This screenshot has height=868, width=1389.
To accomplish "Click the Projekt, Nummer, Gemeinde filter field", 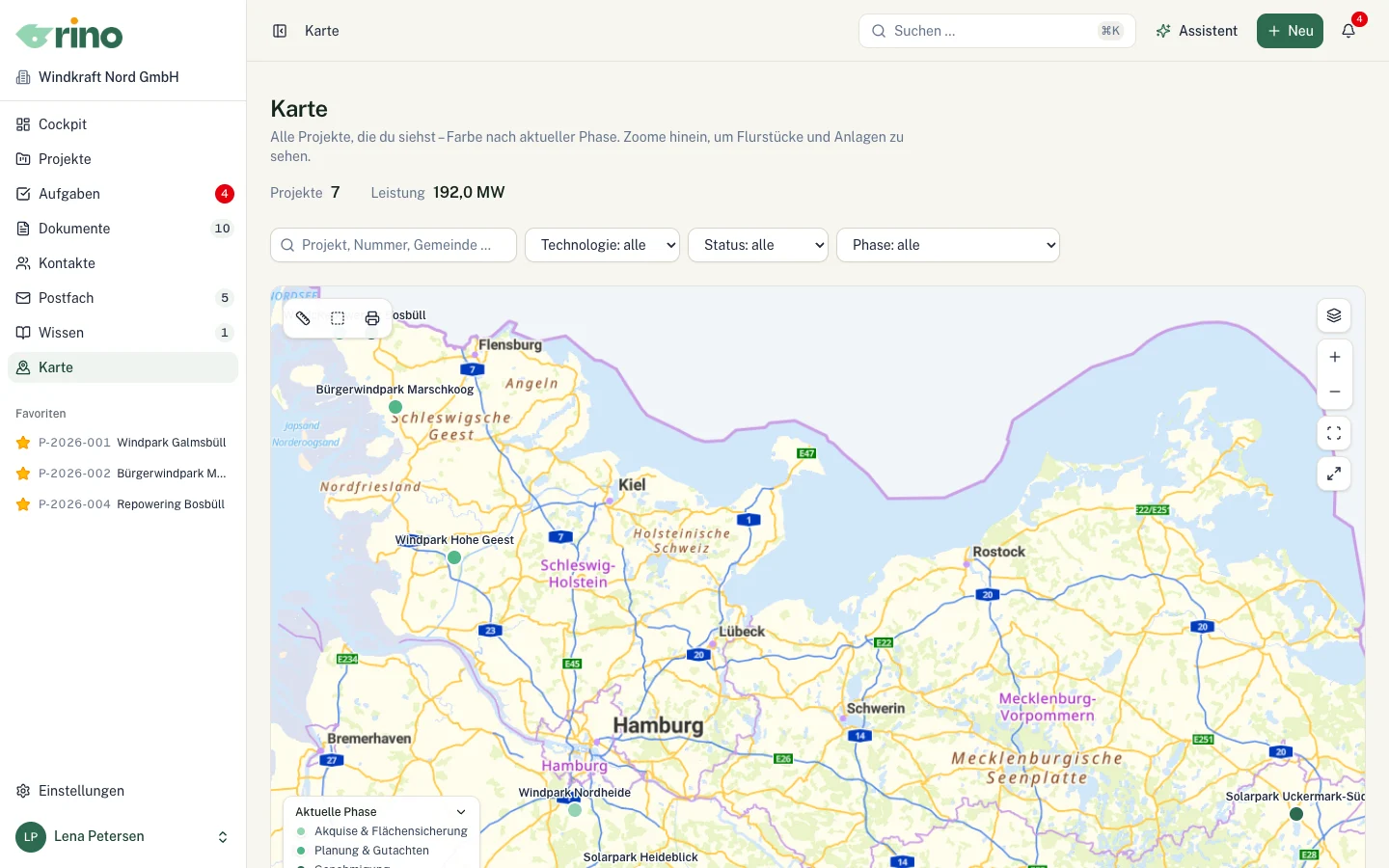I will 394,245.
